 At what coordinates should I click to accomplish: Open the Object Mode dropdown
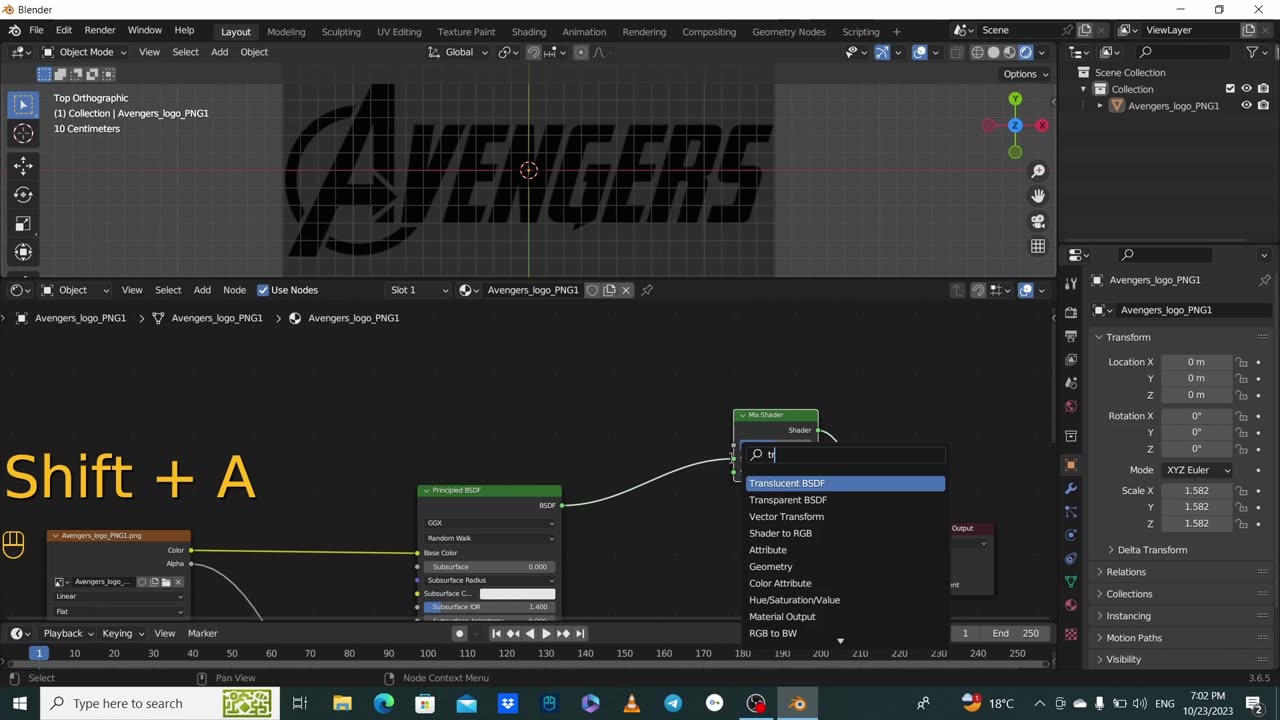pos(84,52)
